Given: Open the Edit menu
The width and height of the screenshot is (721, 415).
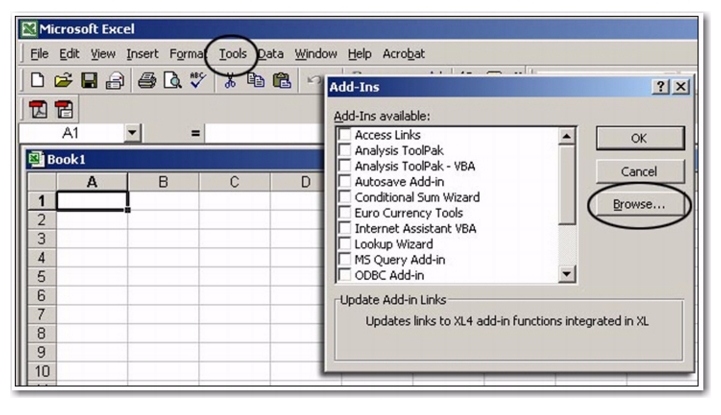Looking at the screenshot, I should point(69,54).
